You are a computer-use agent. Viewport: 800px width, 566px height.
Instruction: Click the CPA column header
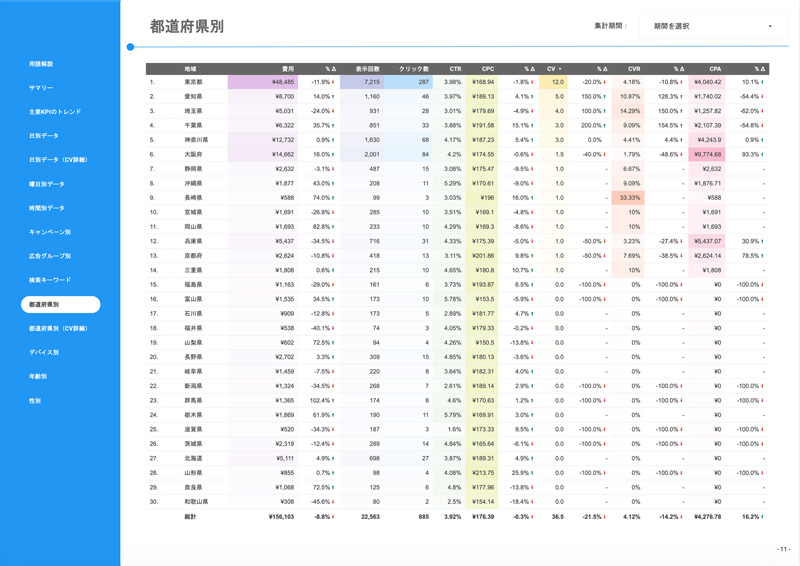[715, 70]
